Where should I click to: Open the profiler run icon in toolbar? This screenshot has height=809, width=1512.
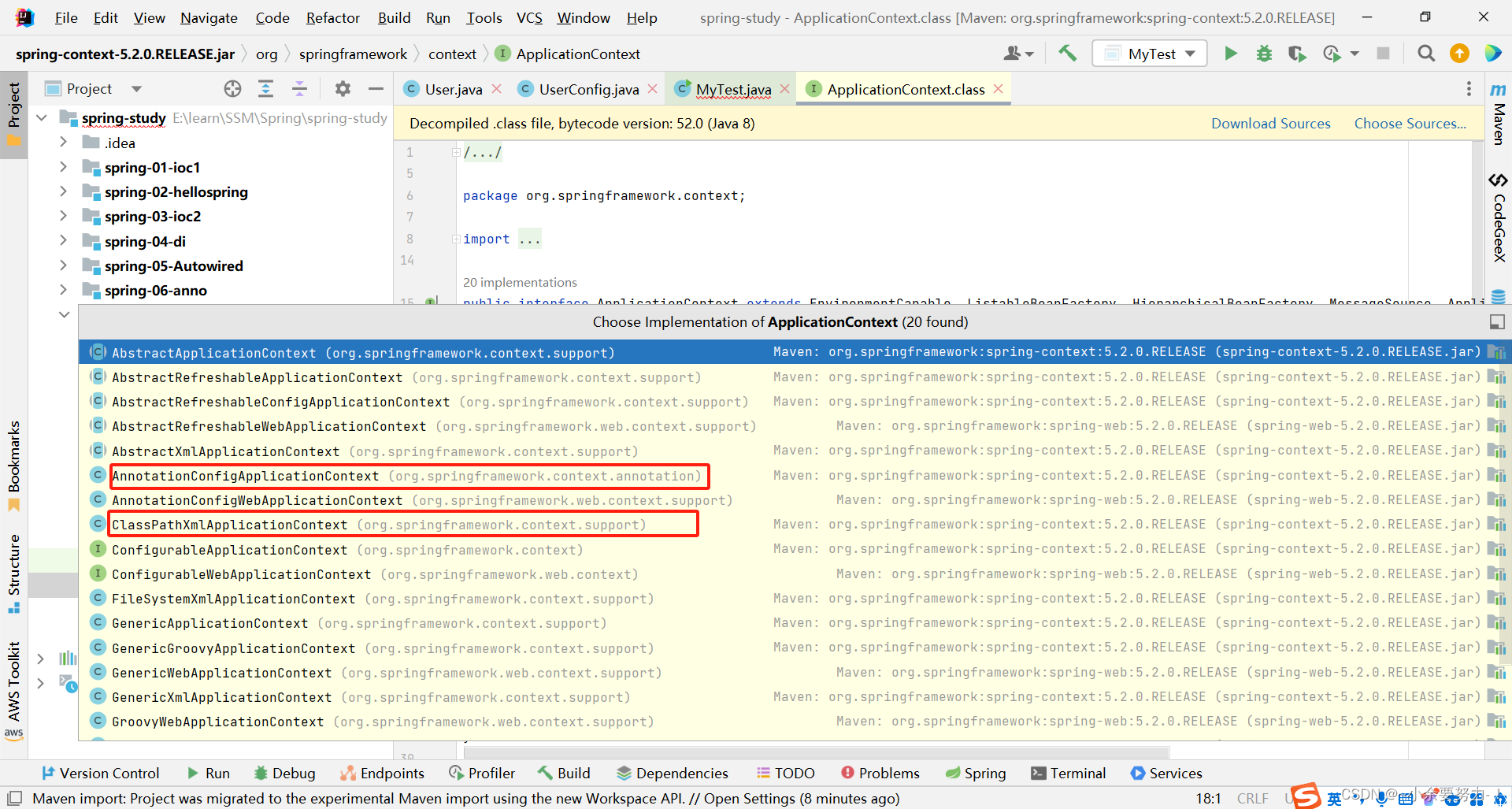(1332, 54)
